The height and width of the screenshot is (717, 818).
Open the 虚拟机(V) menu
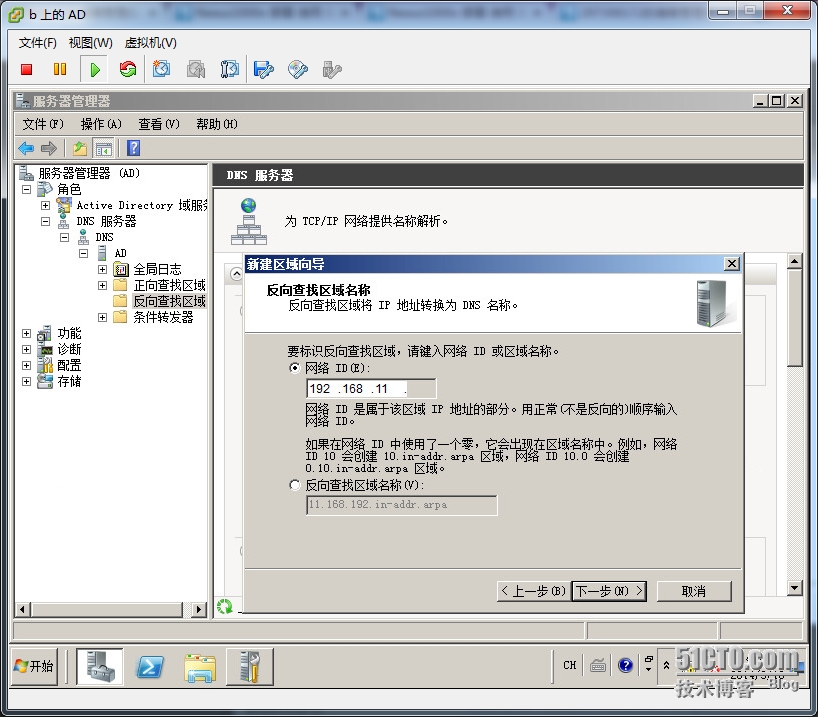click(151, 43)
